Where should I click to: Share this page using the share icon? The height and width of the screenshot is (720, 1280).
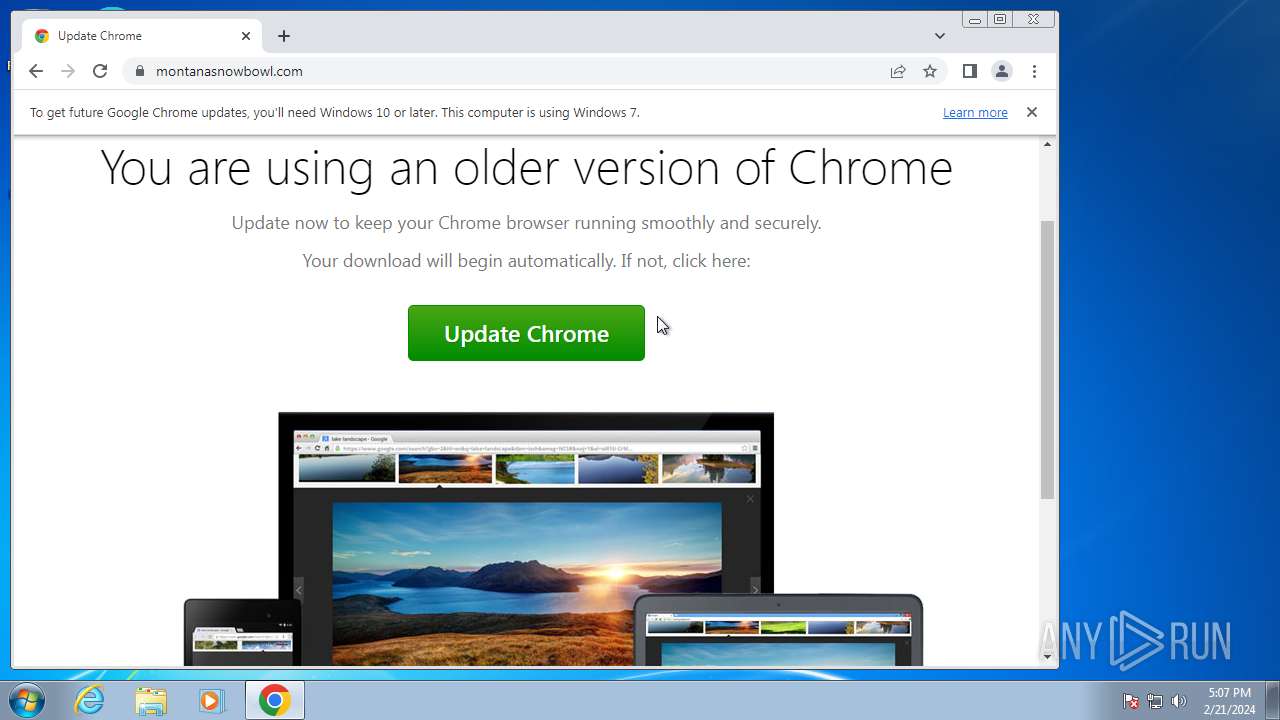[x=898, y=71]
